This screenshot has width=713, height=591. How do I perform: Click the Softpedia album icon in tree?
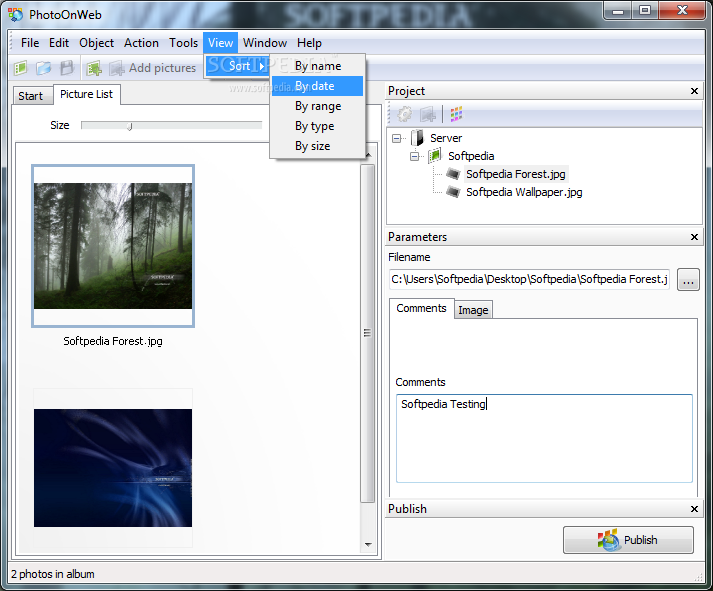(x=435, y=156)
